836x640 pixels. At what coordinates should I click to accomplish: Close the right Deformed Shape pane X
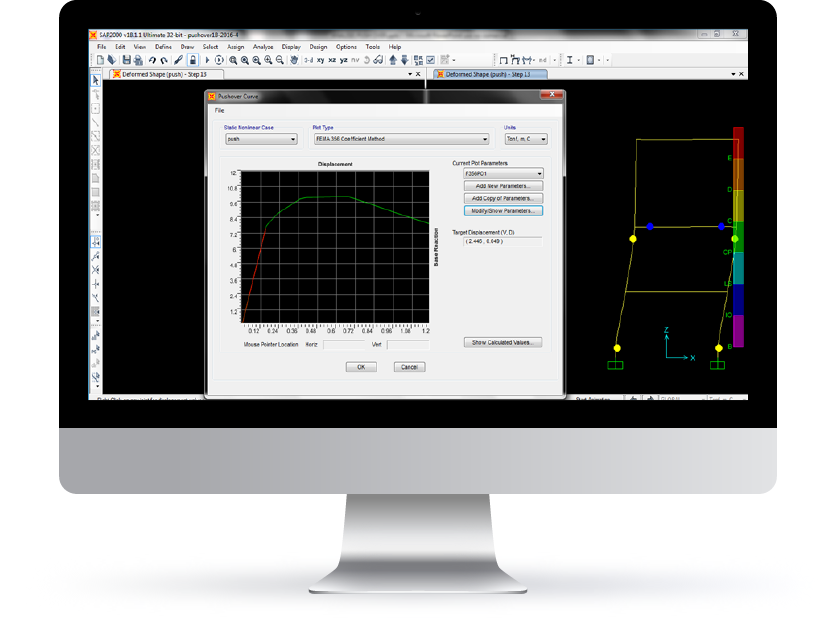coord(741,74)
